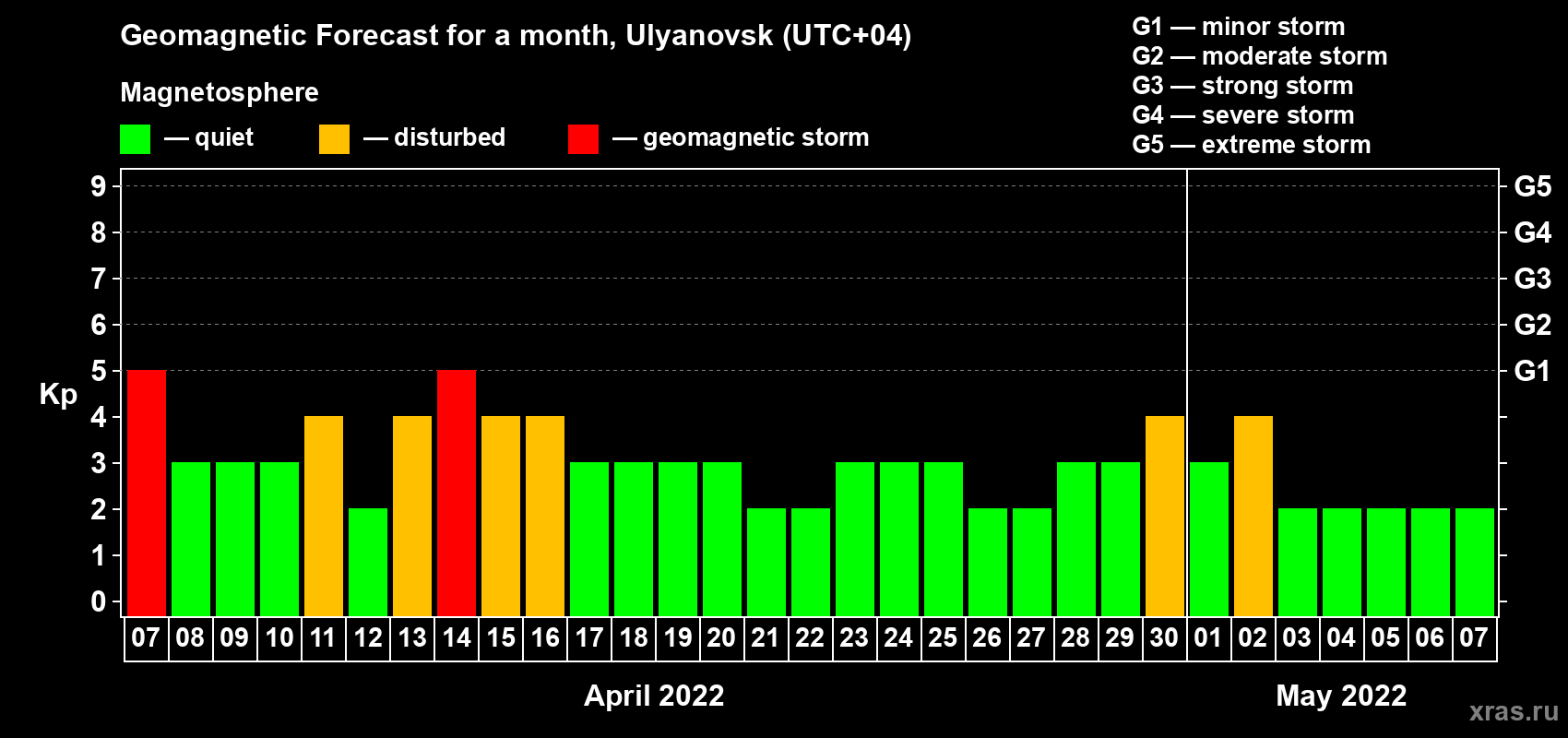Click the Magnetosphere heading

[x=220, y=92]
